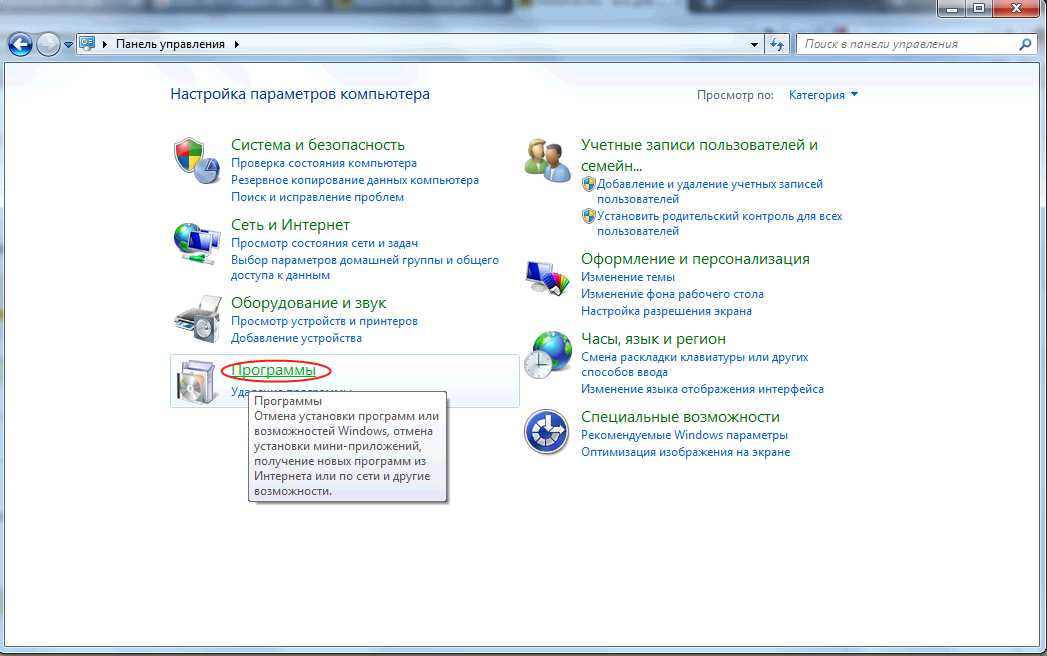Click the Back navigation arrow
The height and width of the screenshot is (656, 1047).
[20, 45]
